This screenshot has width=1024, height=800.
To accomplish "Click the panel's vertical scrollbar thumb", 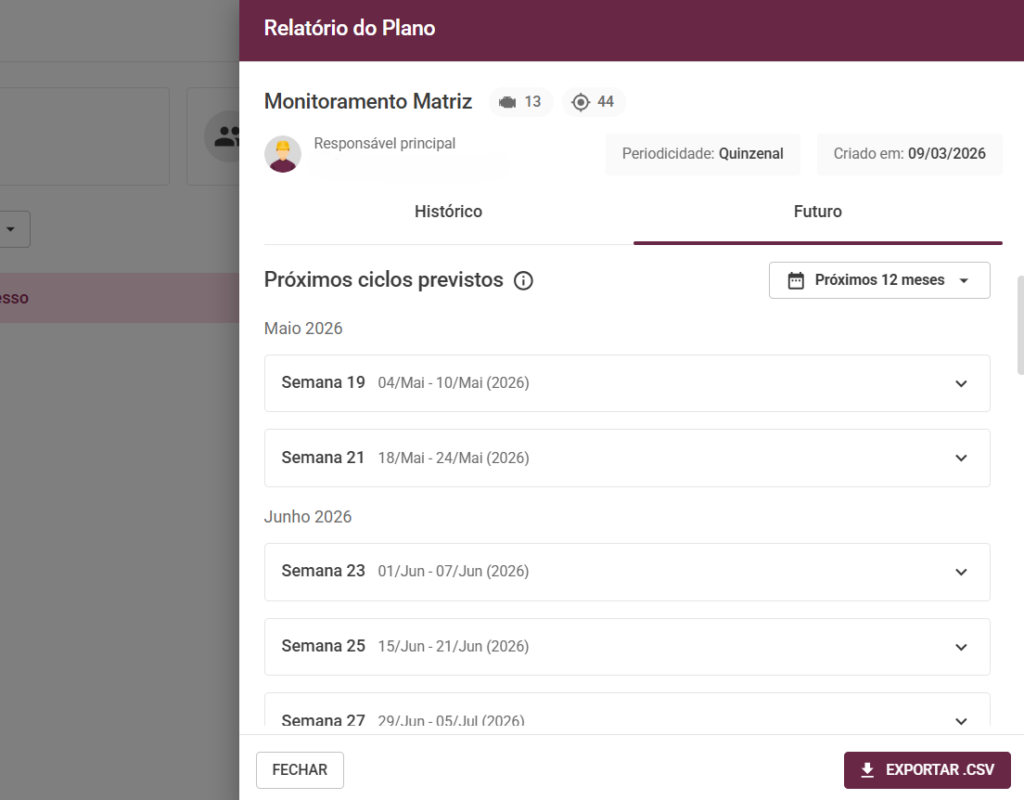I will pyautogui.click(x=1020, y=325).
